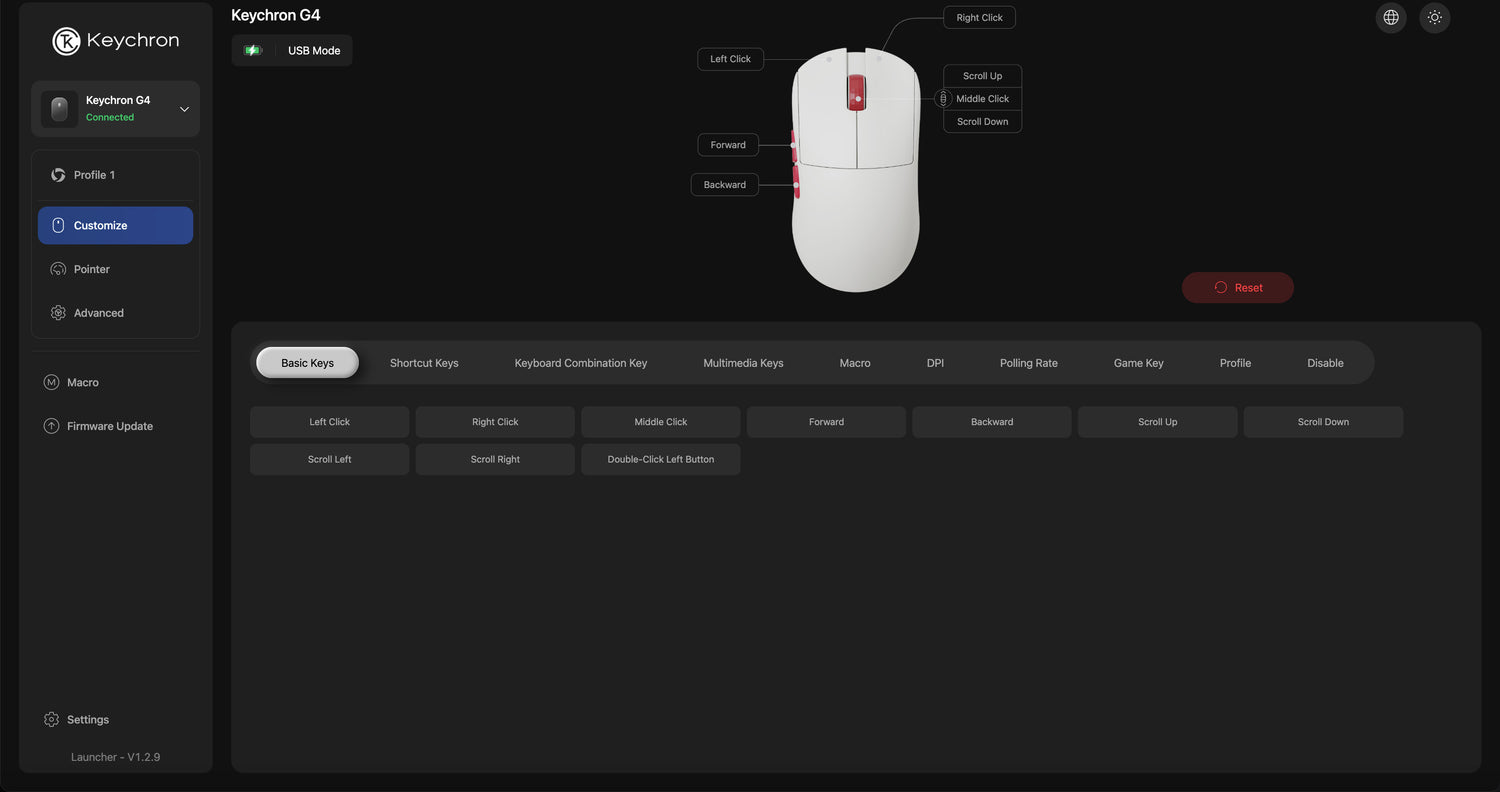The height and width of the screenshot is (792, 1500).
Task: Click the scroll wheel icon beside Middle Click
Action: [942, 99]
